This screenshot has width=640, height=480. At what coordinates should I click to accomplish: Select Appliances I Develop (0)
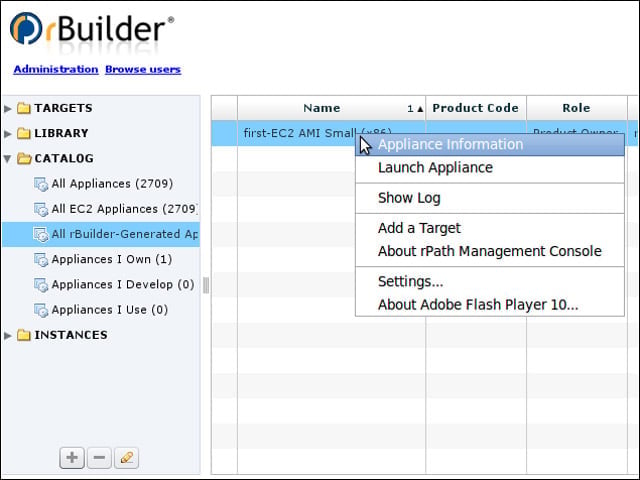(x=123, y=284)
